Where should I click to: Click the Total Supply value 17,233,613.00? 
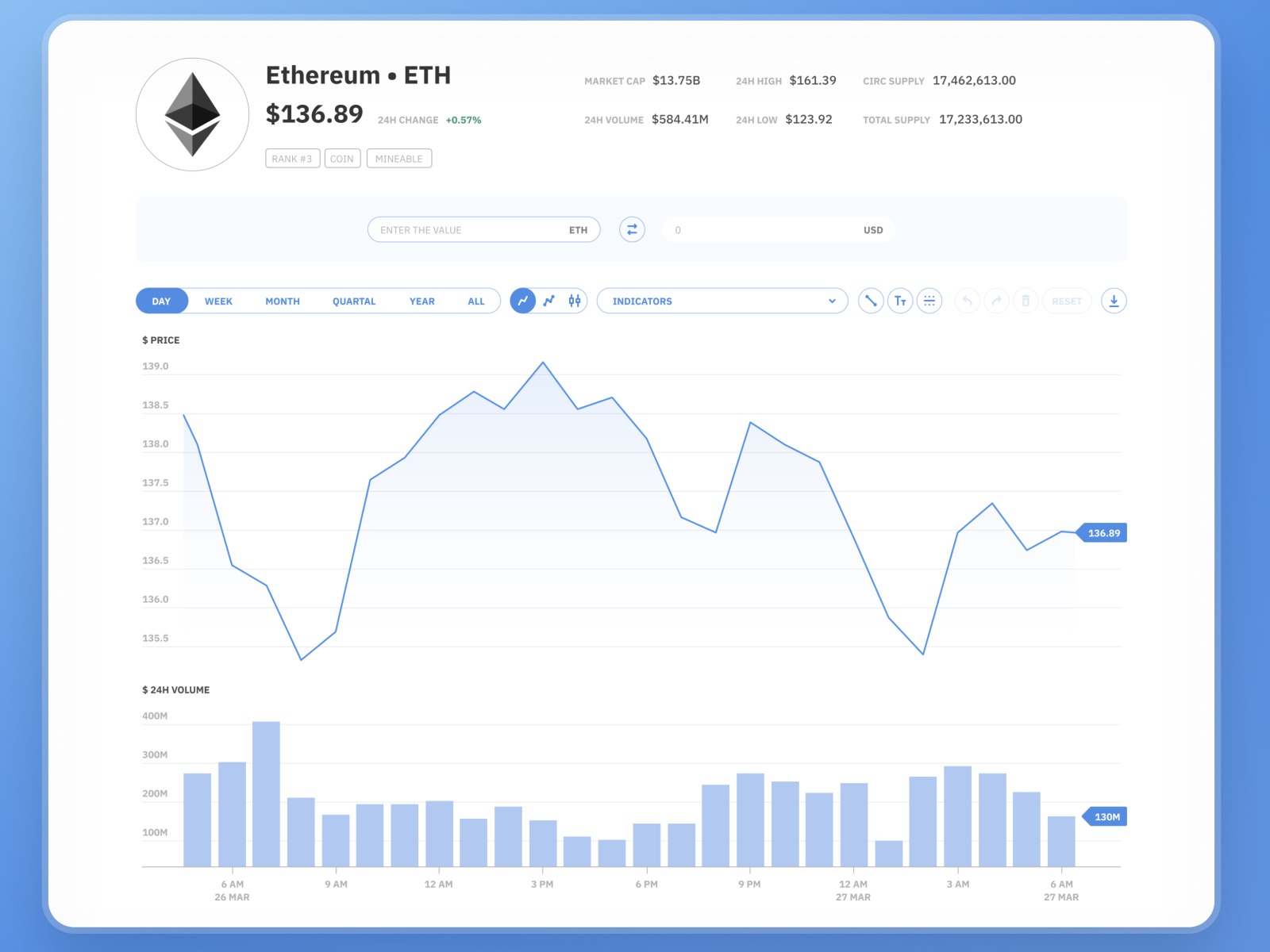pos(981,120)
